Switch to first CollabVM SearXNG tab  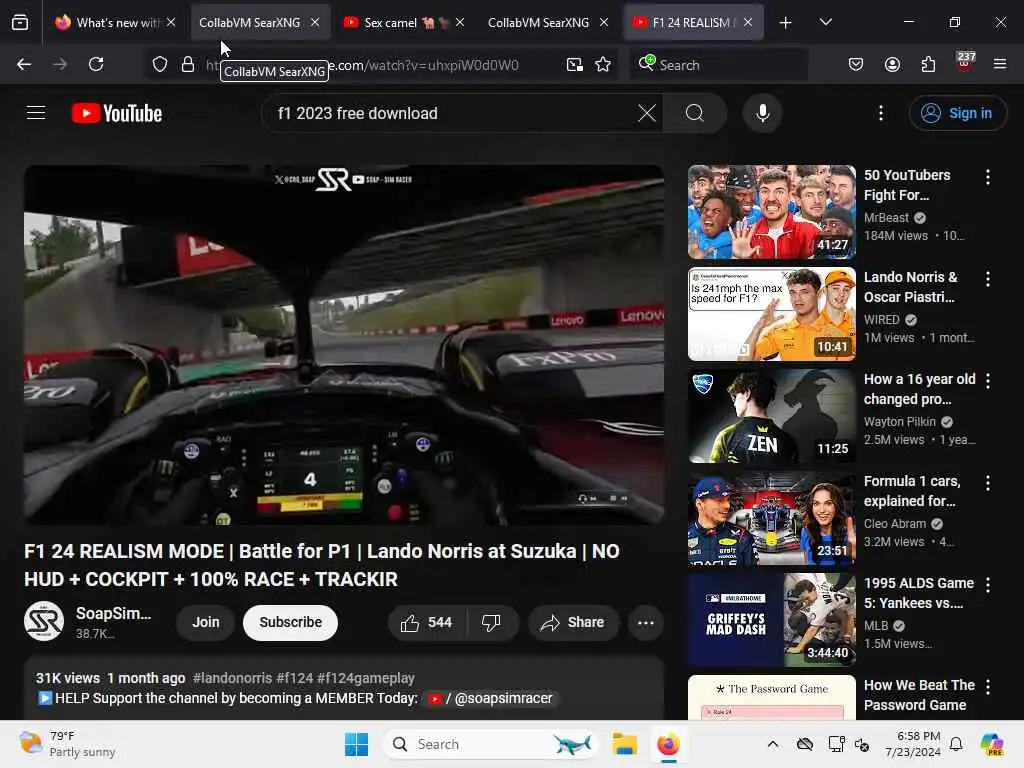point(249,23)
